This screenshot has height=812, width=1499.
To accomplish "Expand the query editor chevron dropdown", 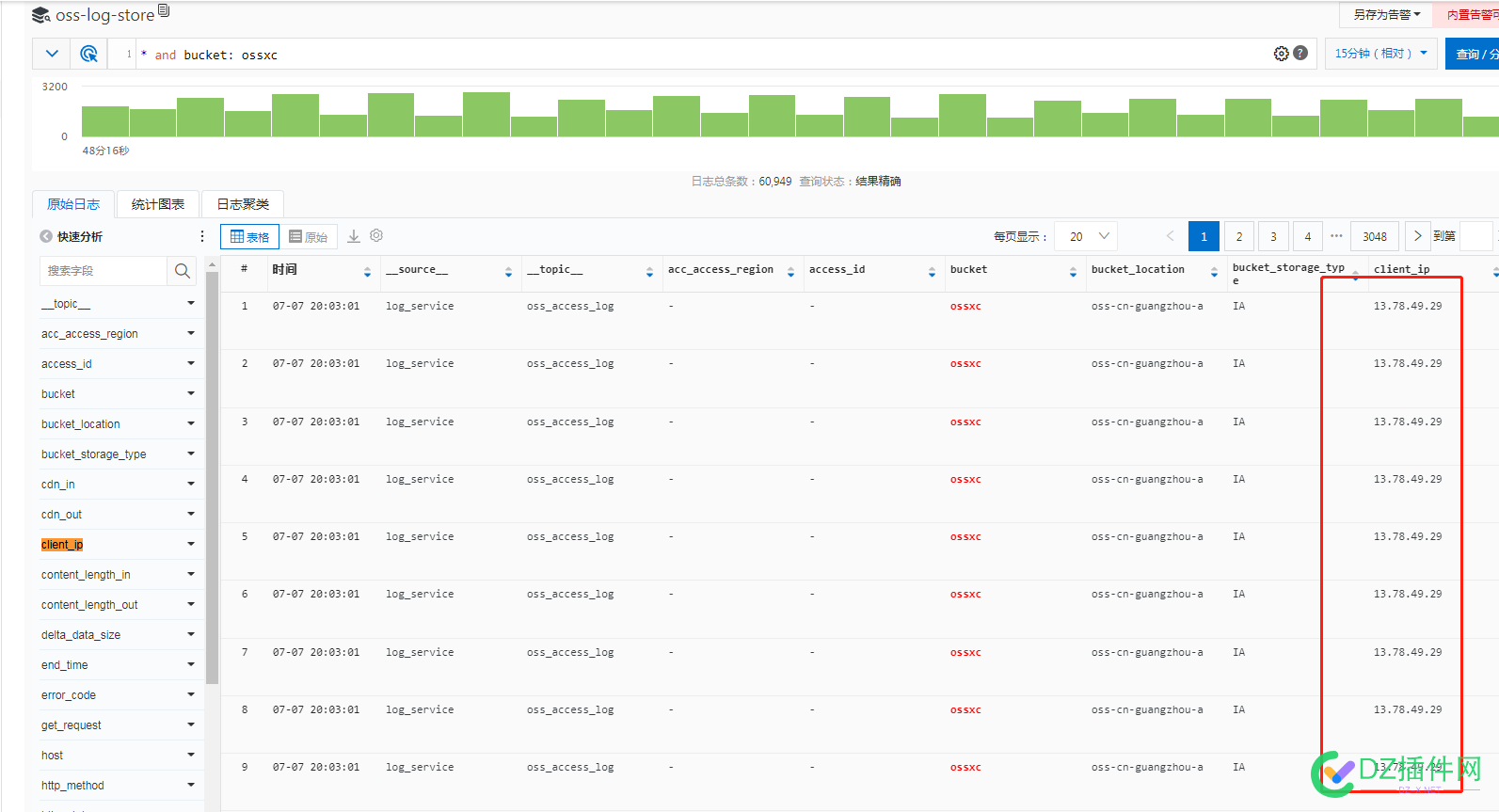I will pos(52,54).
